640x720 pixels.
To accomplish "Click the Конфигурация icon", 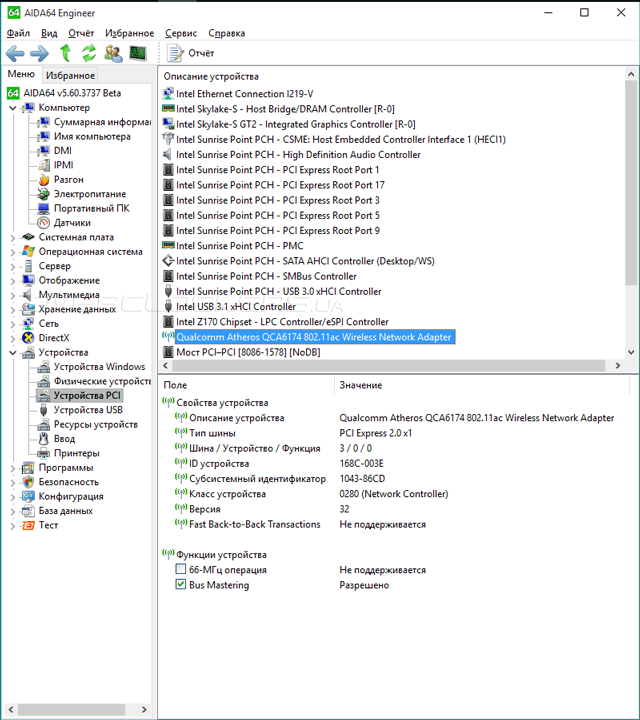I will [x=28, y=496].
